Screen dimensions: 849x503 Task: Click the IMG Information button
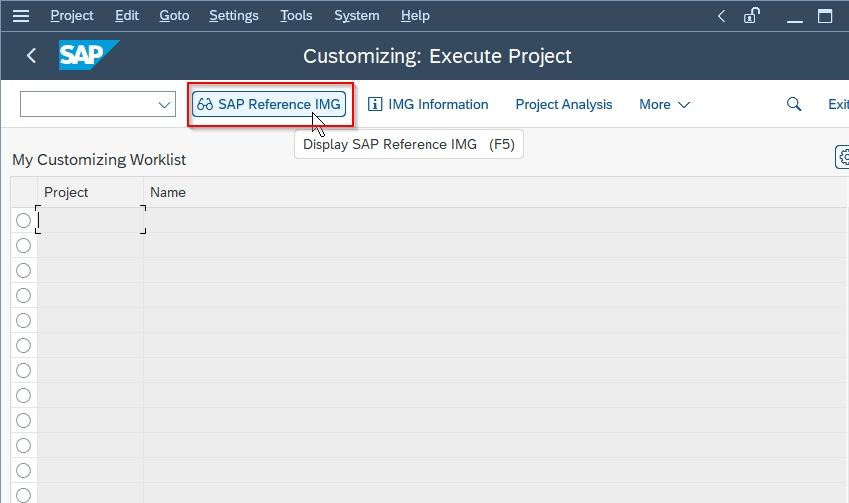click(x=428, y=104)
